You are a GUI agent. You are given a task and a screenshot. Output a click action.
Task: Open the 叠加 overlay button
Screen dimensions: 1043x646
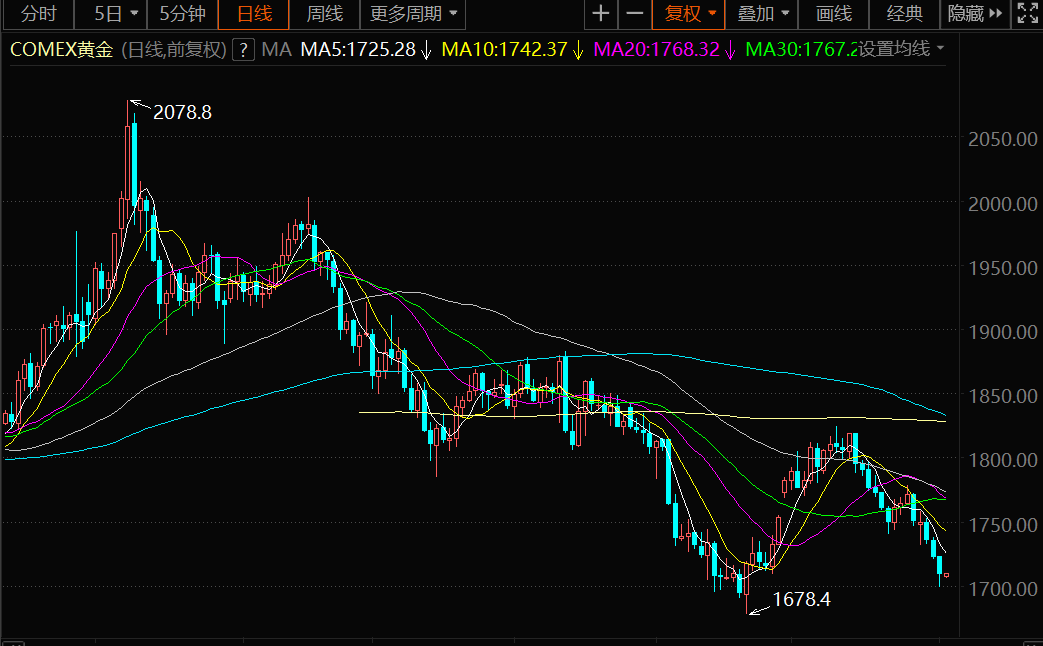point(763,14)
